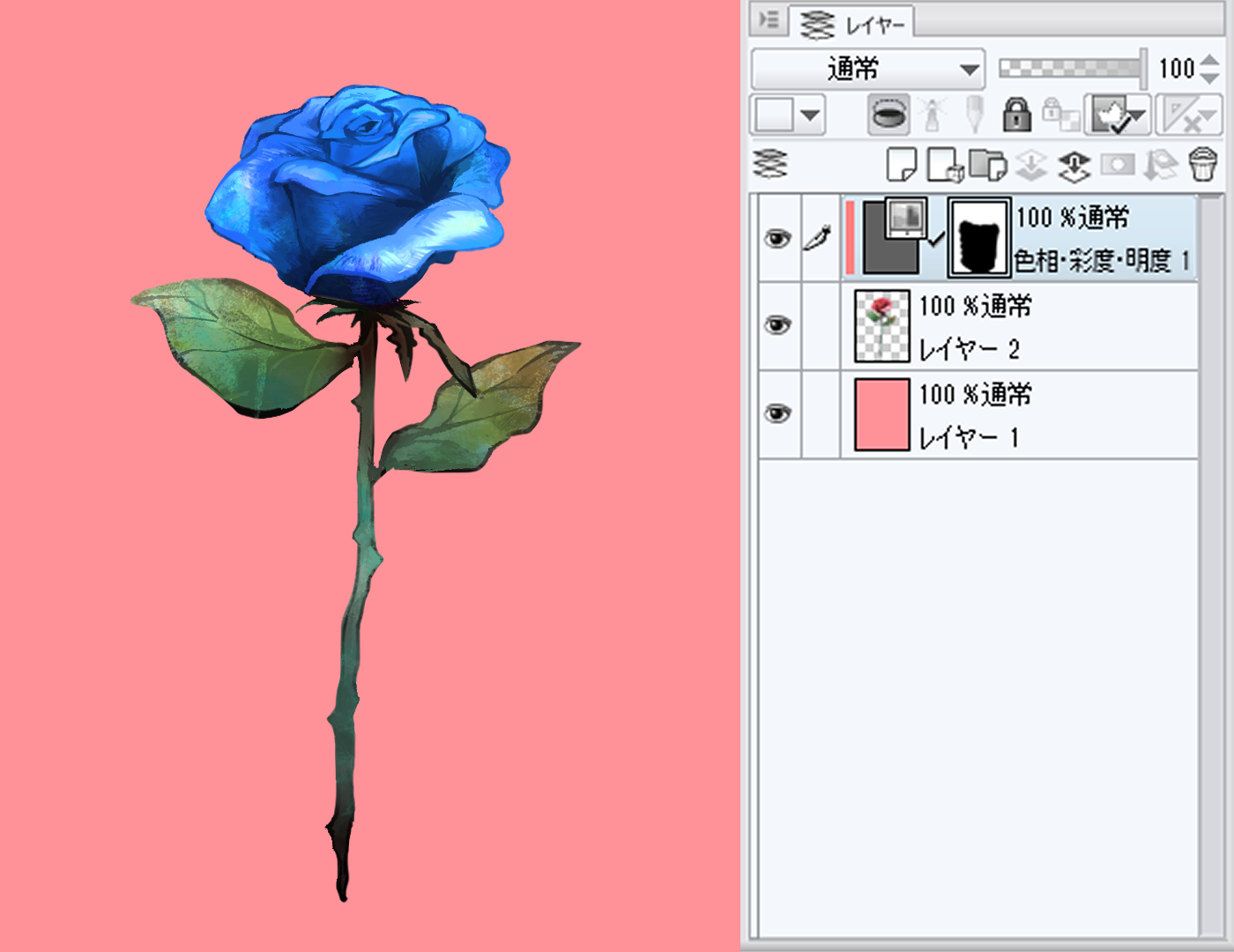This screenshot has height=952, width=1234.
Task: Select layer named レイヤー 2
Action: point(969,349)
